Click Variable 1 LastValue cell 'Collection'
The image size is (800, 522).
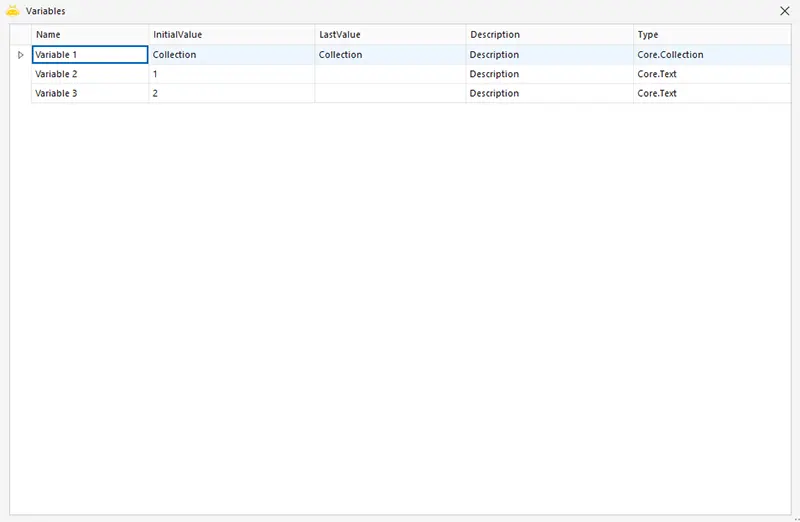[390, 55]
